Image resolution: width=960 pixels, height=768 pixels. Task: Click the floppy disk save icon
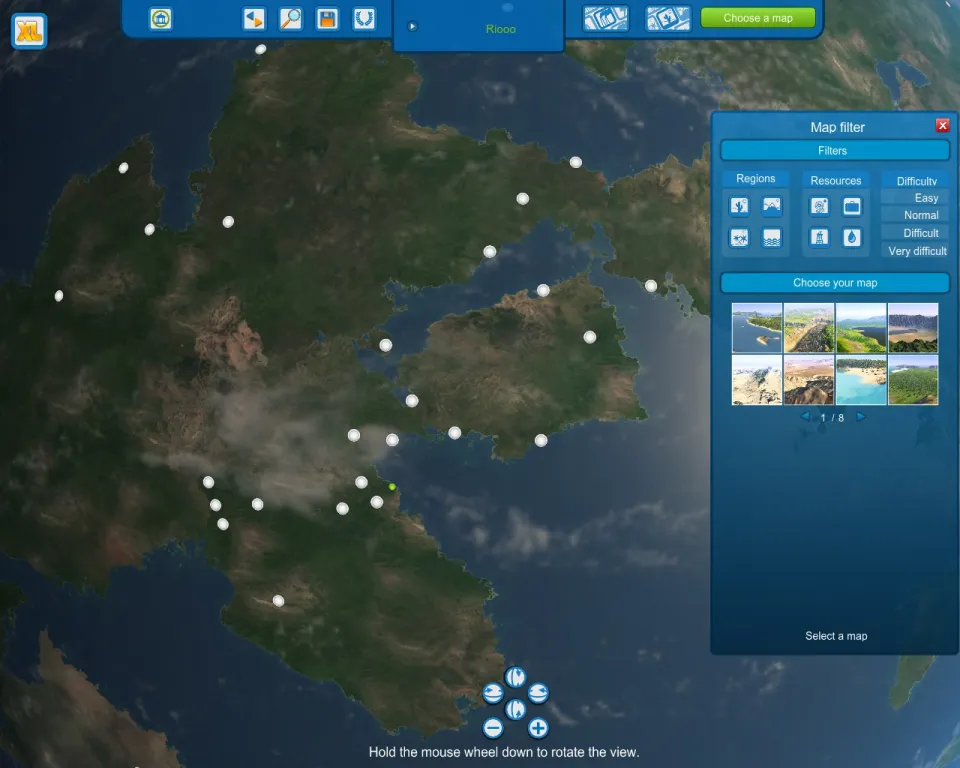(x=327, y=18)
